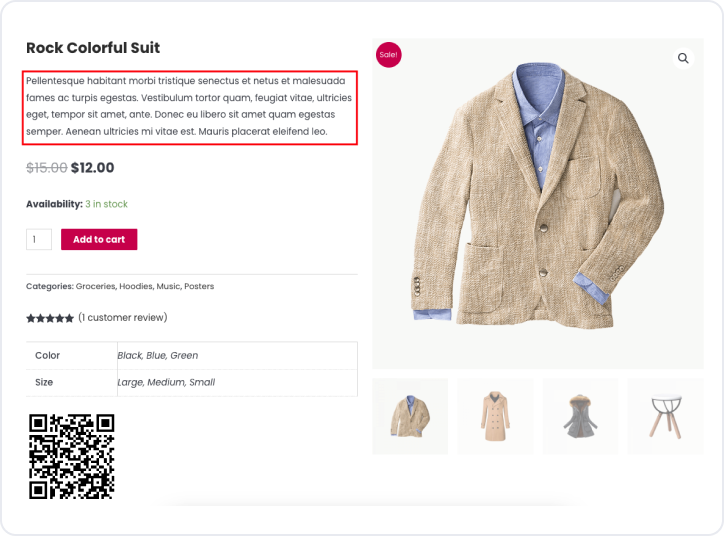The image size is (724, 536).
Task: Click the five-star rating icons
Action: [50, 318]
